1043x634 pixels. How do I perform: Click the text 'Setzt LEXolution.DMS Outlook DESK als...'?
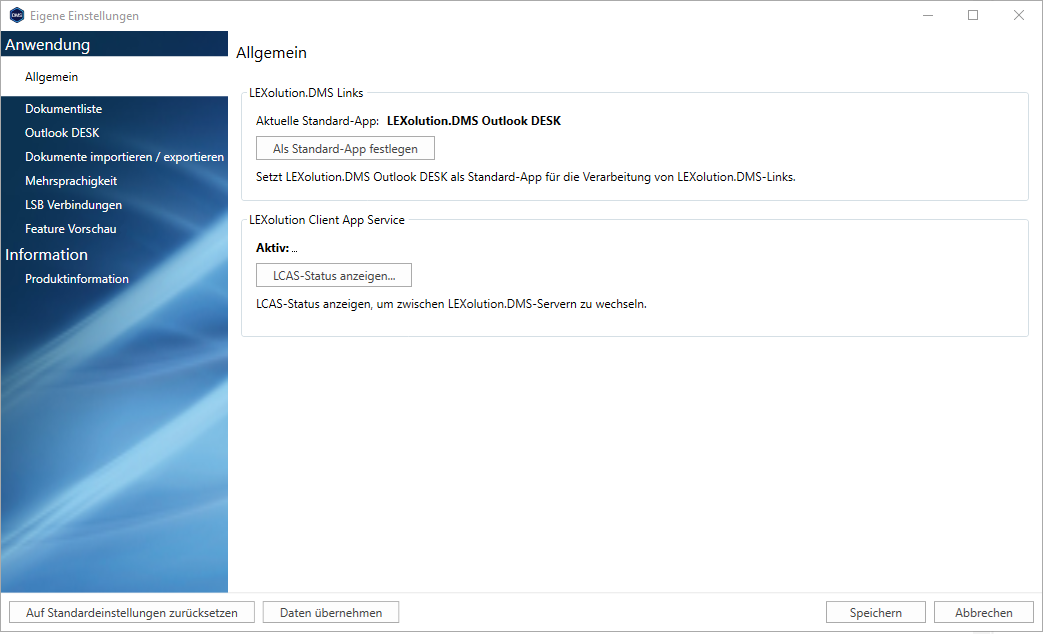(525, 177)
